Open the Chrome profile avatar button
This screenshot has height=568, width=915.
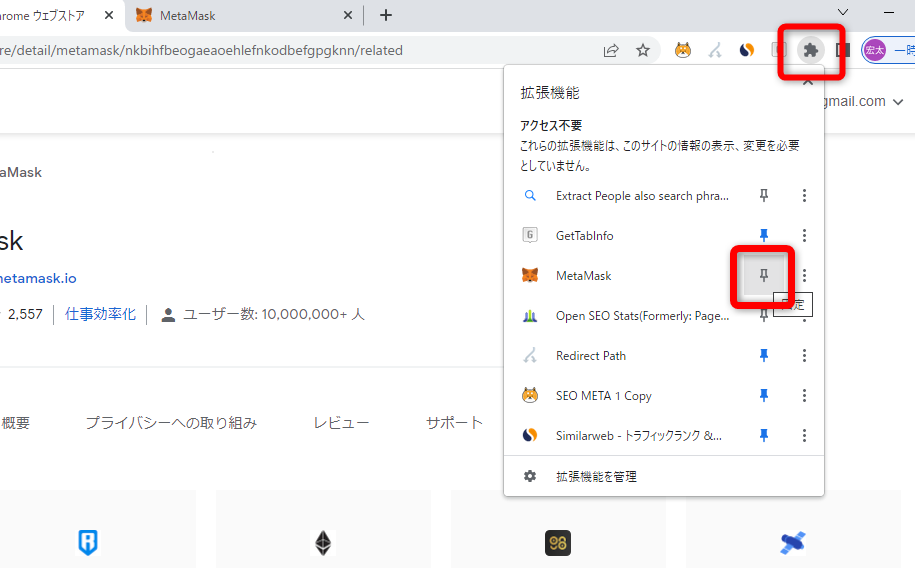tap(875, 50)
